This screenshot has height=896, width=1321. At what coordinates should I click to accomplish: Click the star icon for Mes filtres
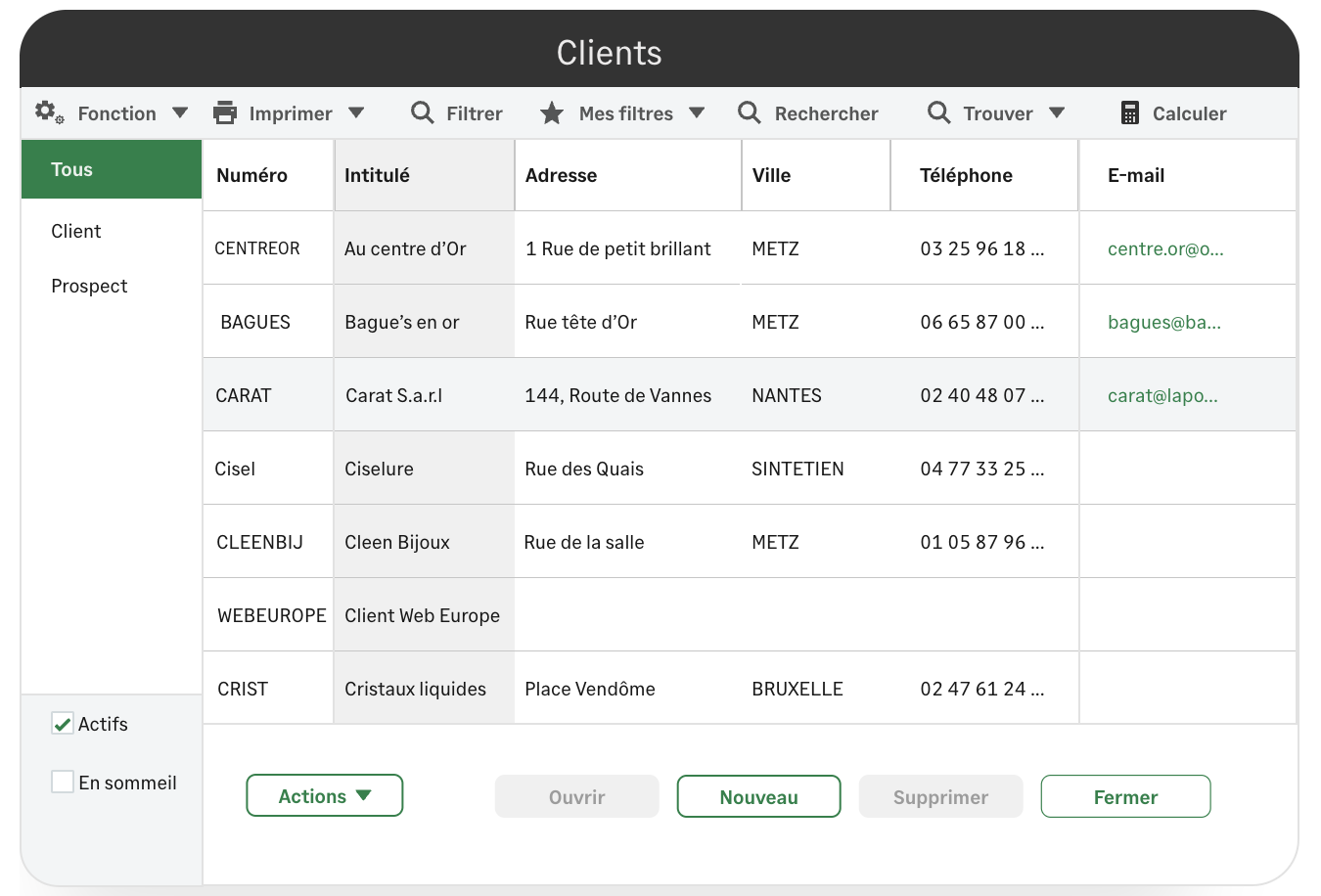(552, 113)
